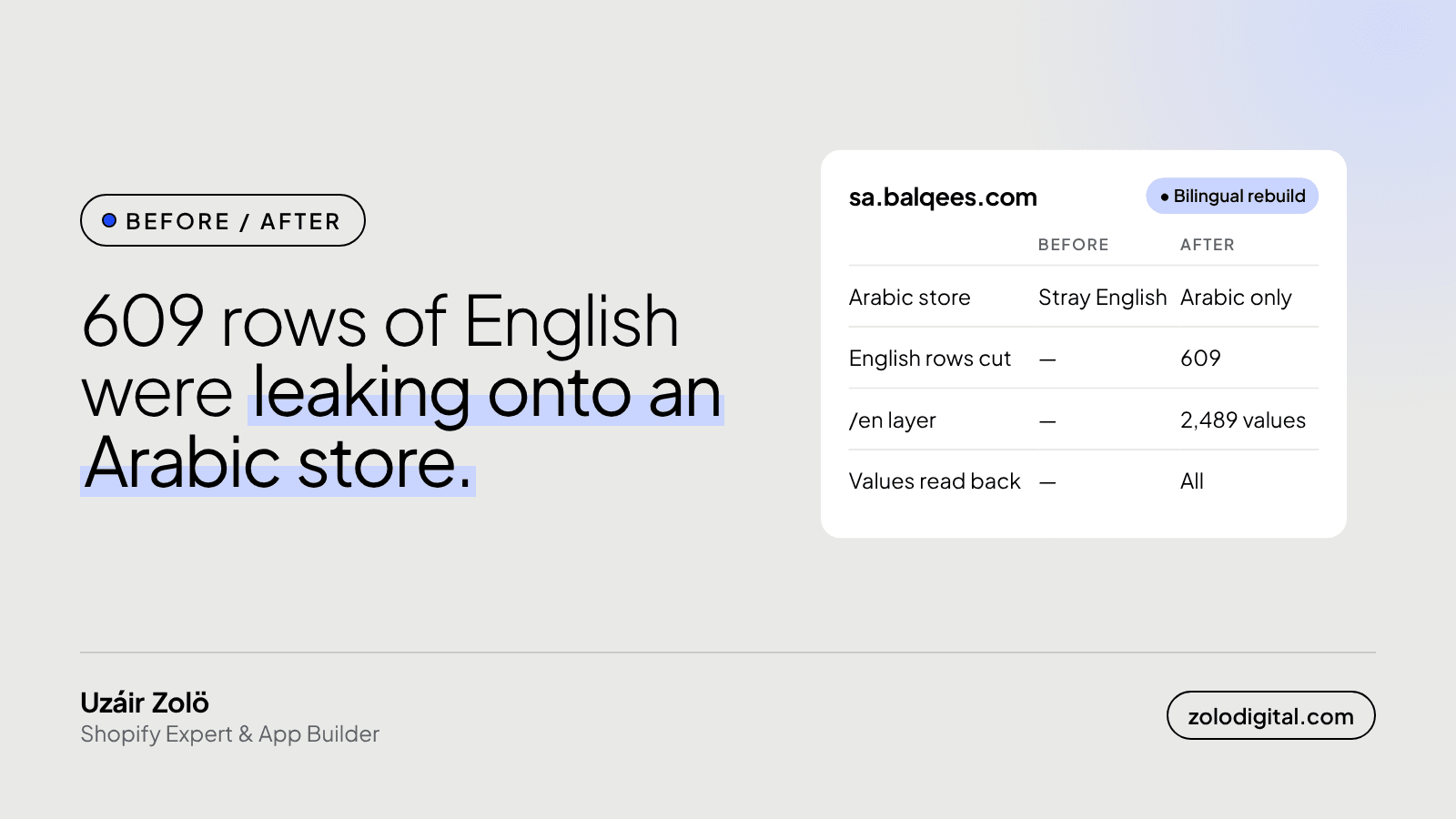This screenshot has width=1456, height=819.
Task: Click the Bilingual rebuild tag
Action: coord(1232,196)
